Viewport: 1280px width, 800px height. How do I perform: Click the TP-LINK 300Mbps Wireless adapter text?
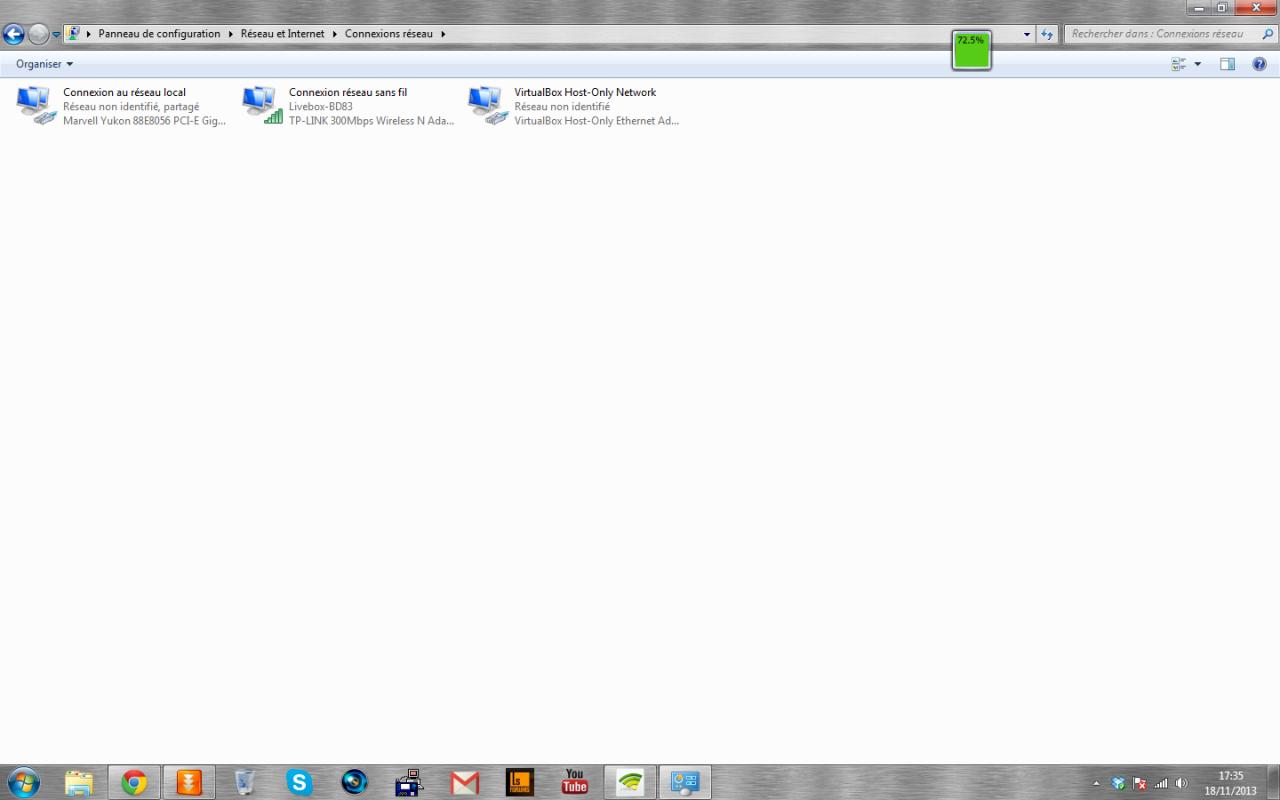pyautogui.click(x=372, y=121)
